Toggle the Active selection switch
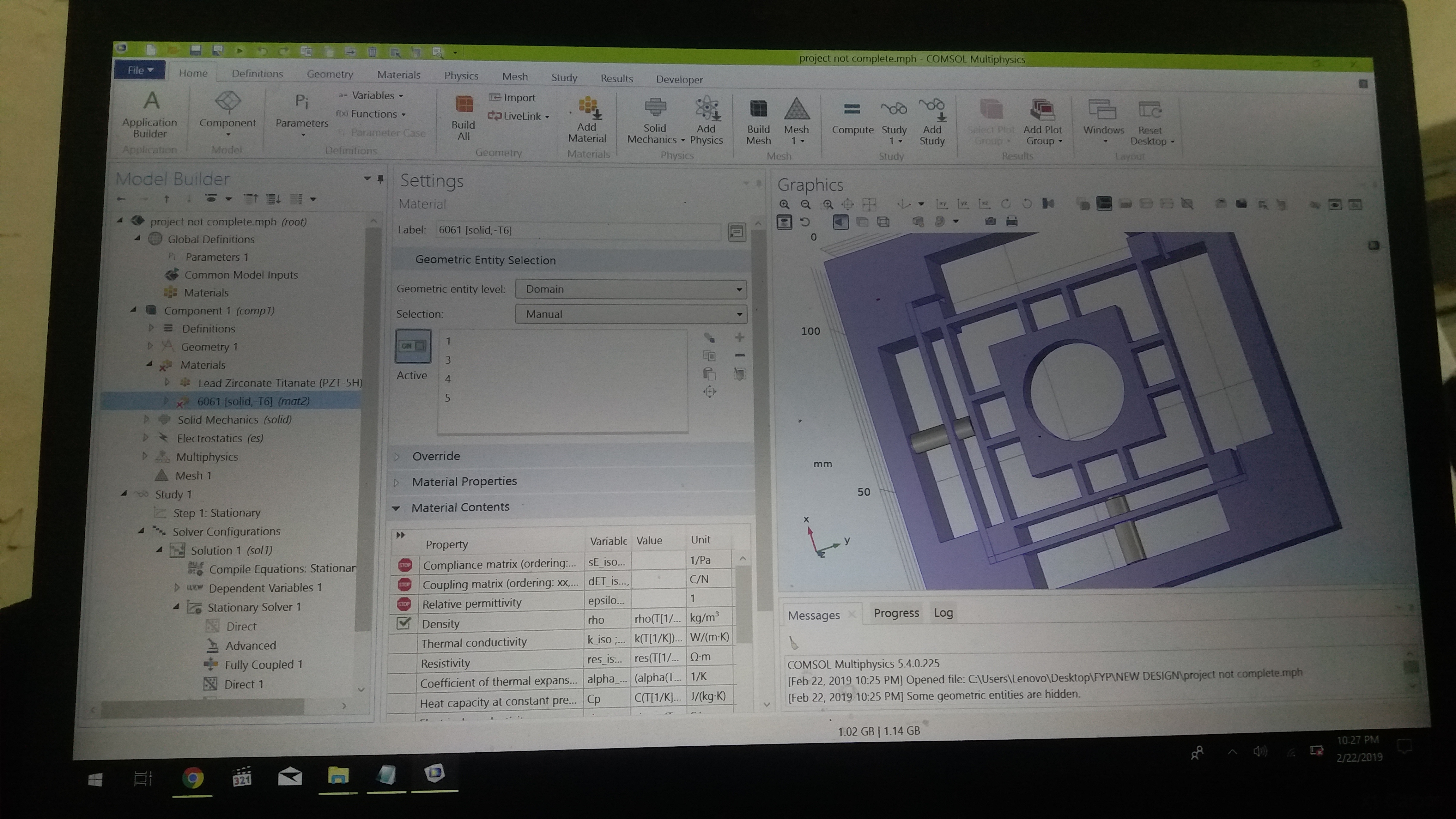 413,346
